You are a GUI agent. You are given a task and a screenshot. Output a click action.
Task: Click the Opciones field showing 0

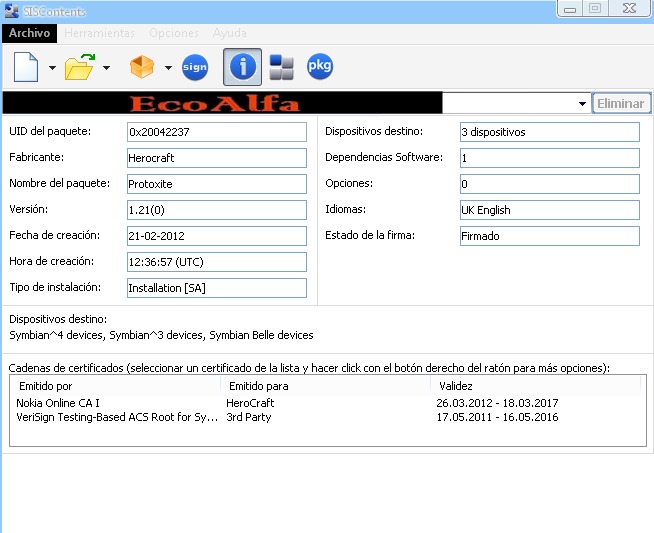click(x=550, y=184)
